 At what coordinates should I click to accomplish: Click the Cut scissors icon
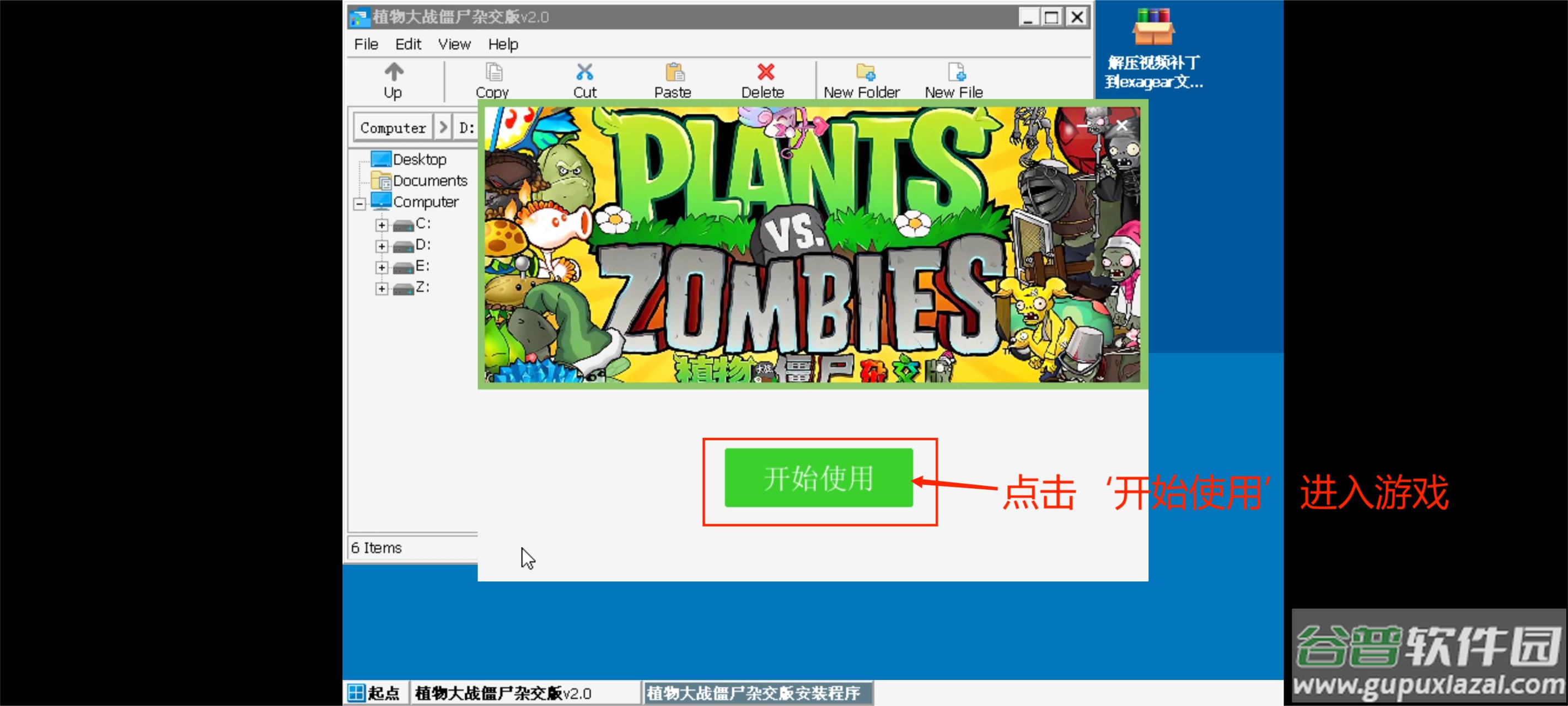[584, 72]
